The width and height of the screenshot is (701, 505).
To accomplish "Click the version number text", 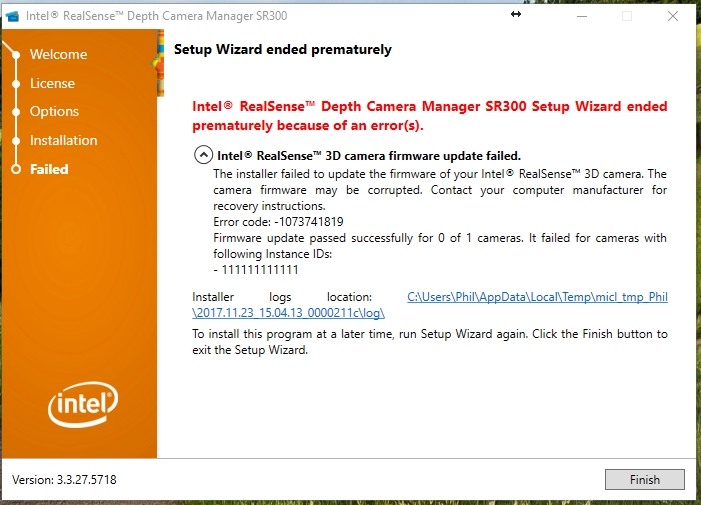I will click(64, 480).
